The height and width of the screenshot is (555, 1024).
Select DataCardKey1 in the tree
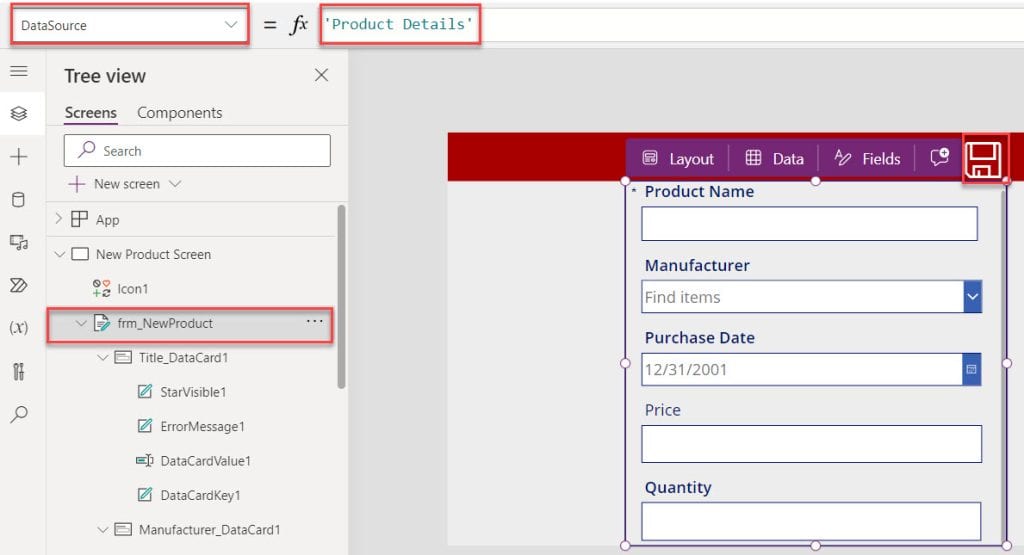[200, 496]
